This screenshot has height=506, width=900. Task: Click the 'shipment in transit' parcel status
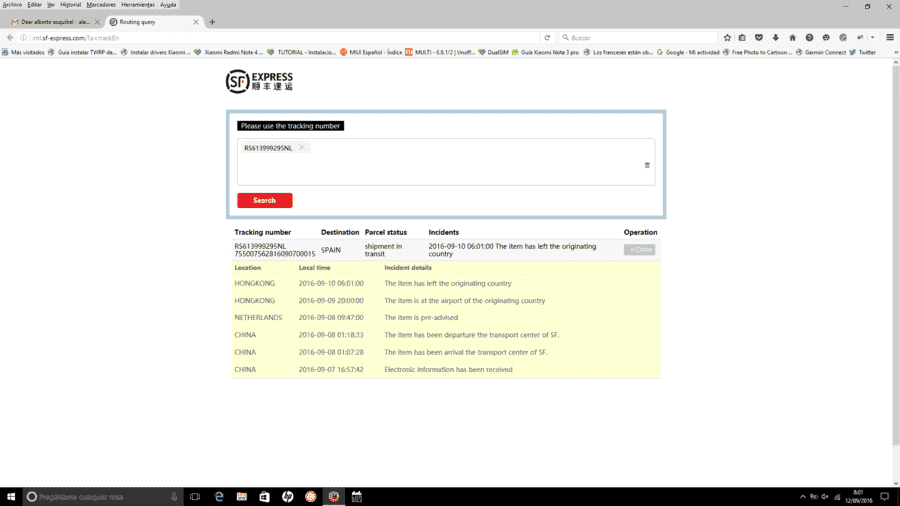pos(383,250)
